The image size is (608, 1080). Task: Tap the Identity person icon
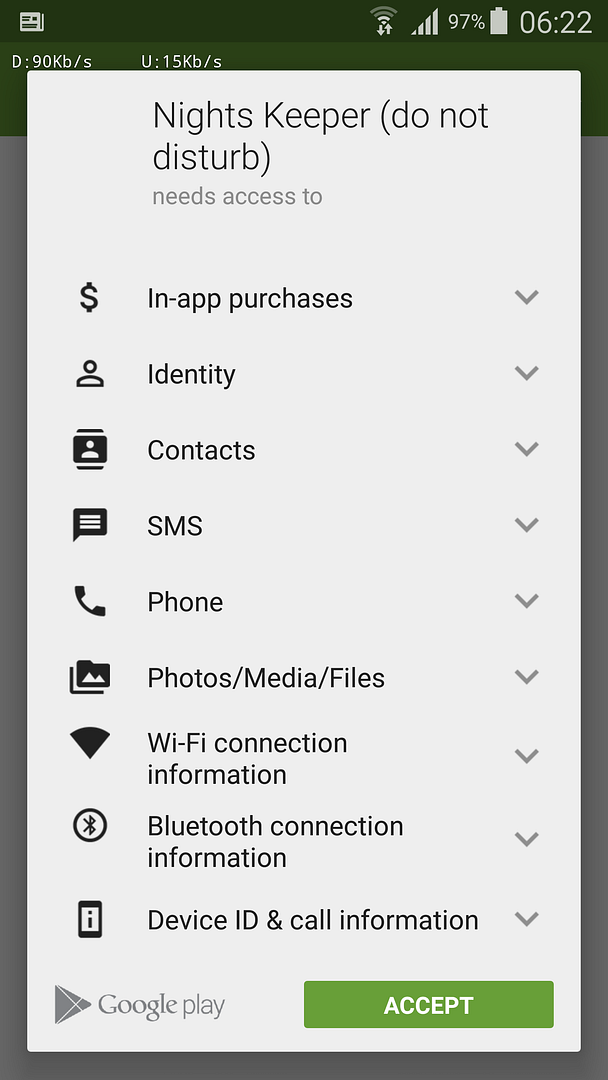coord(89,374)
